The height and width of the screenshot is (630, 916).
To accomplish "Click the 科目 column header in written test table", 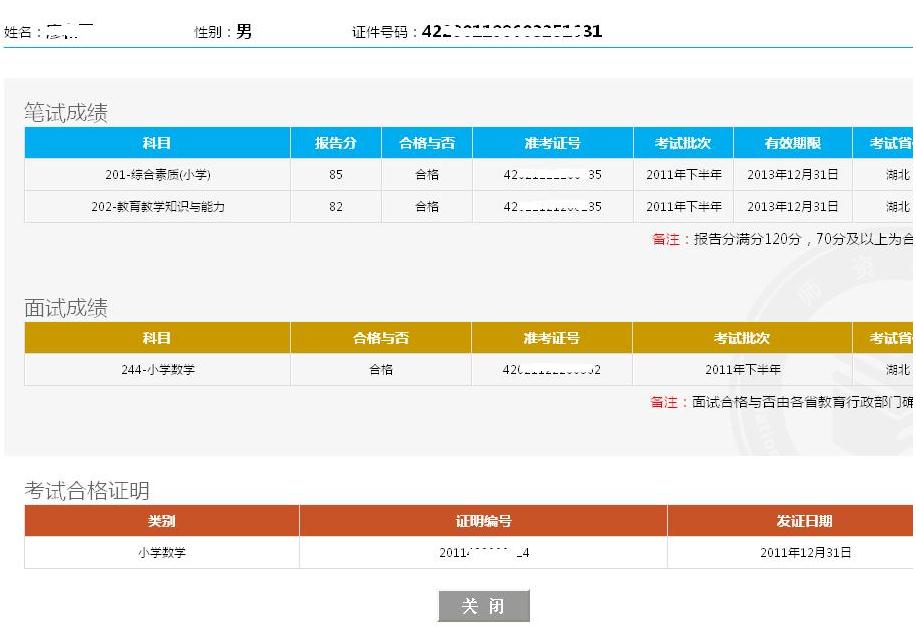I will [x=156, y=142].
